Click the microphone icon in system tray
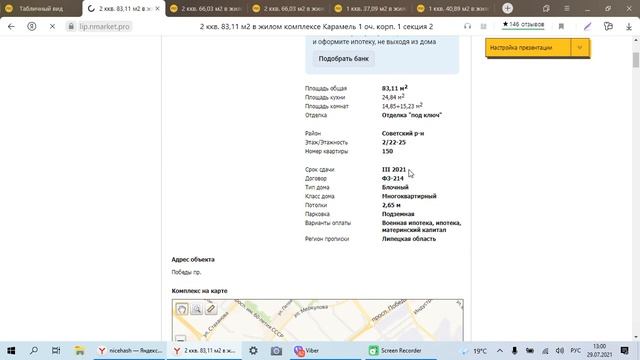 514,351
